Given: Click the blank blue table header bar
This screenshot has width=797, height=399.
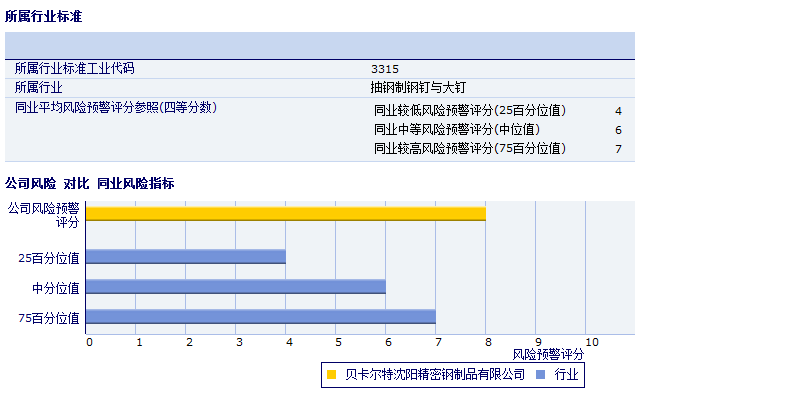Looking at the screenshot, I should 320,46.
